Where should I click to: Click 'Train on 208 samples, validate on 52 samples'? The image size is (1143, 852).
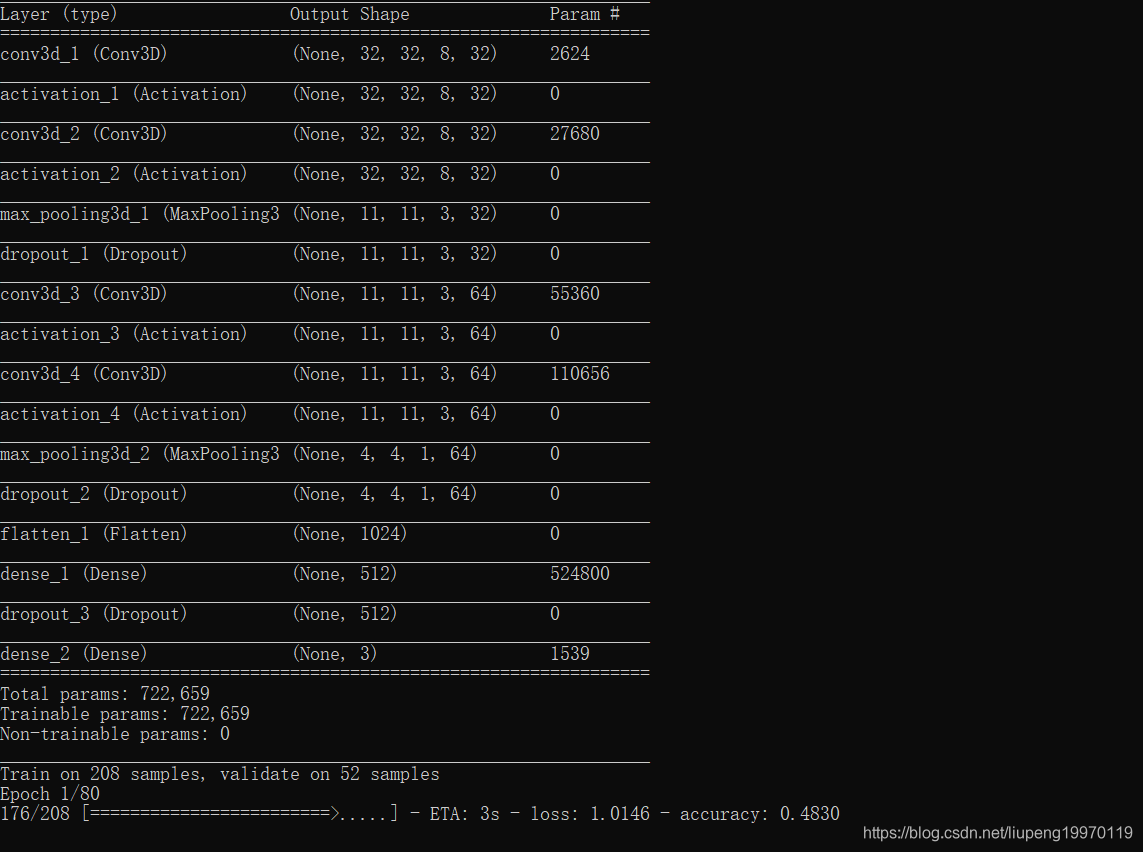click(220, 775)
